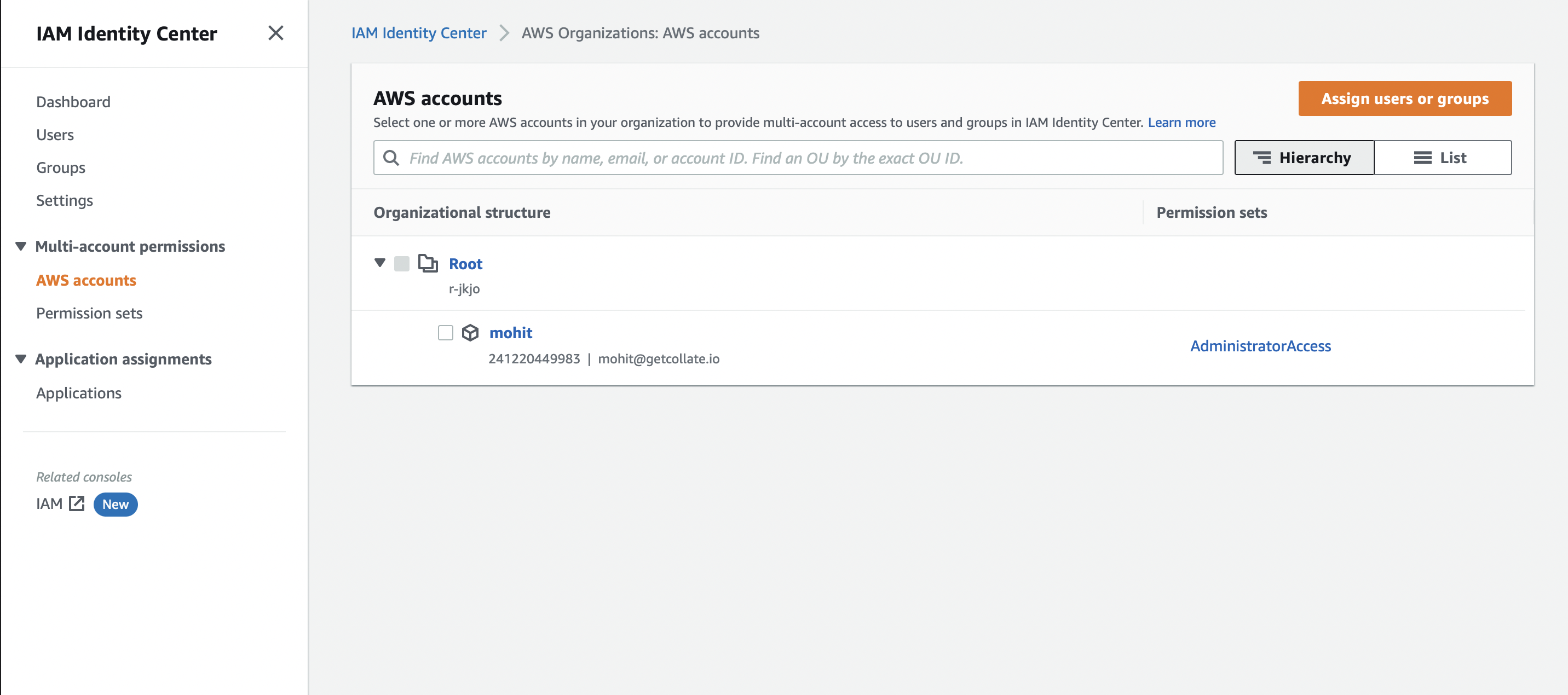This screenshot has height=695, width=1568.
Task: Check the Root organizational unit checkbox
Action: coord(402,264)
